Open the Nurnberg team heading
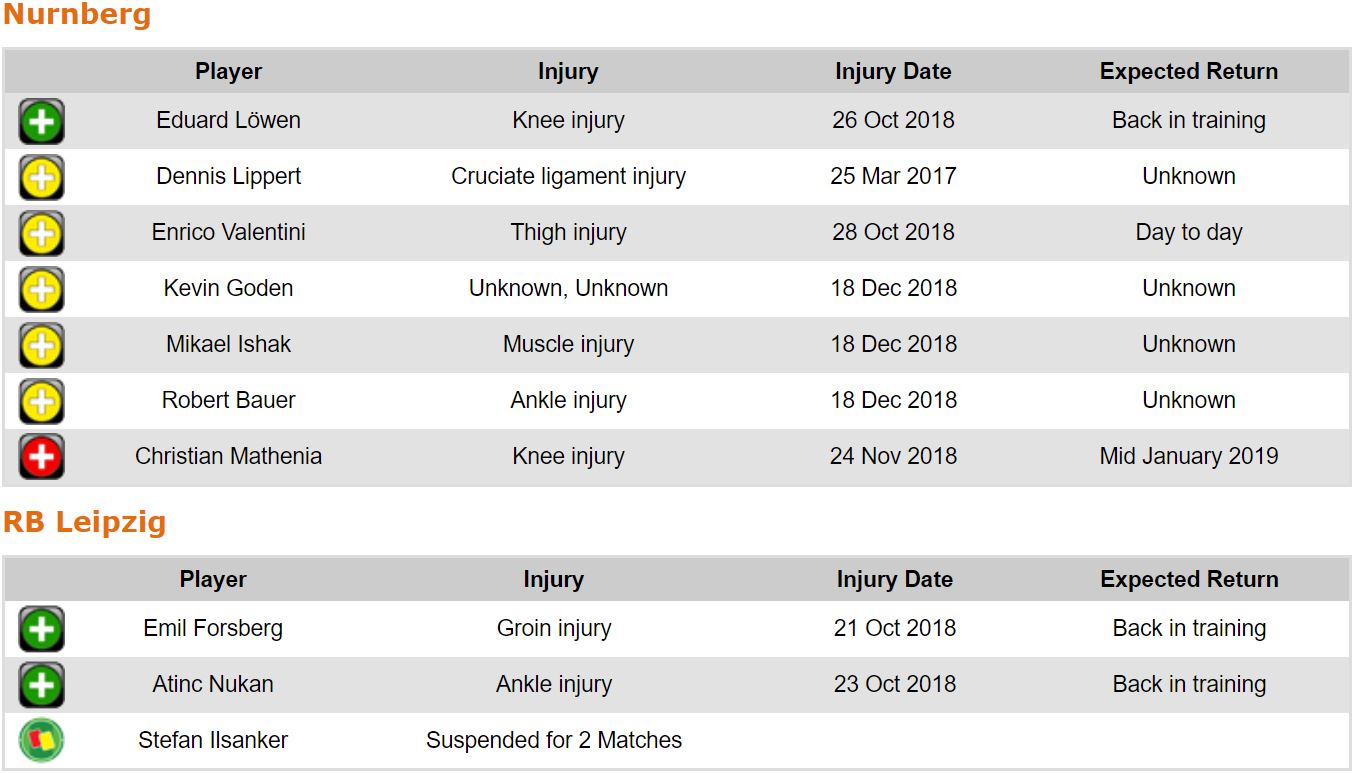Viewport: 1354px width, 773px height. click(77, 15)
